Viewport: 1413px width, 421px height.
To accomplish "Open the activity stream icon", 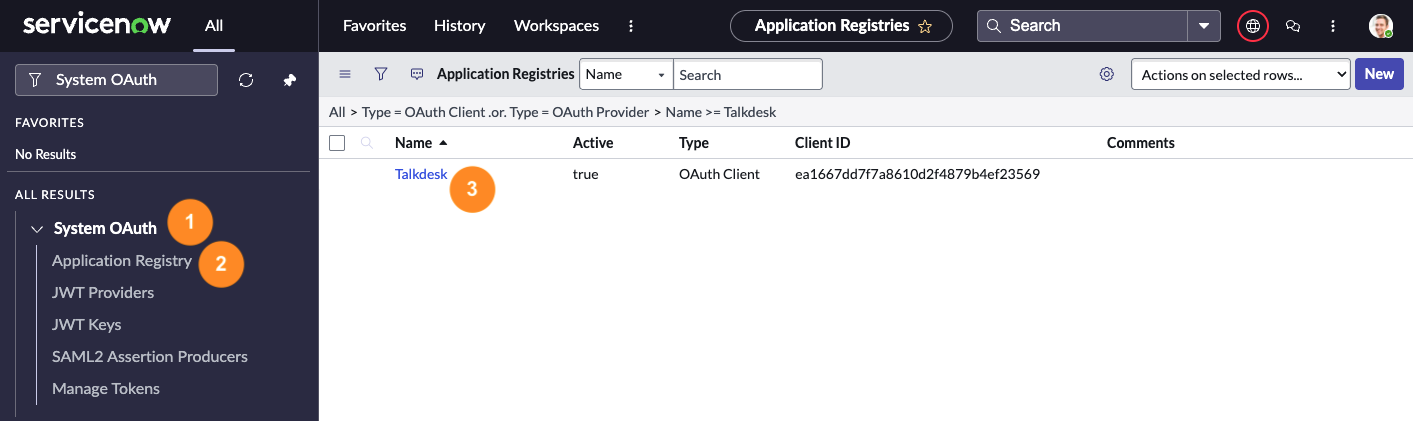I will (x=417, y=74).
